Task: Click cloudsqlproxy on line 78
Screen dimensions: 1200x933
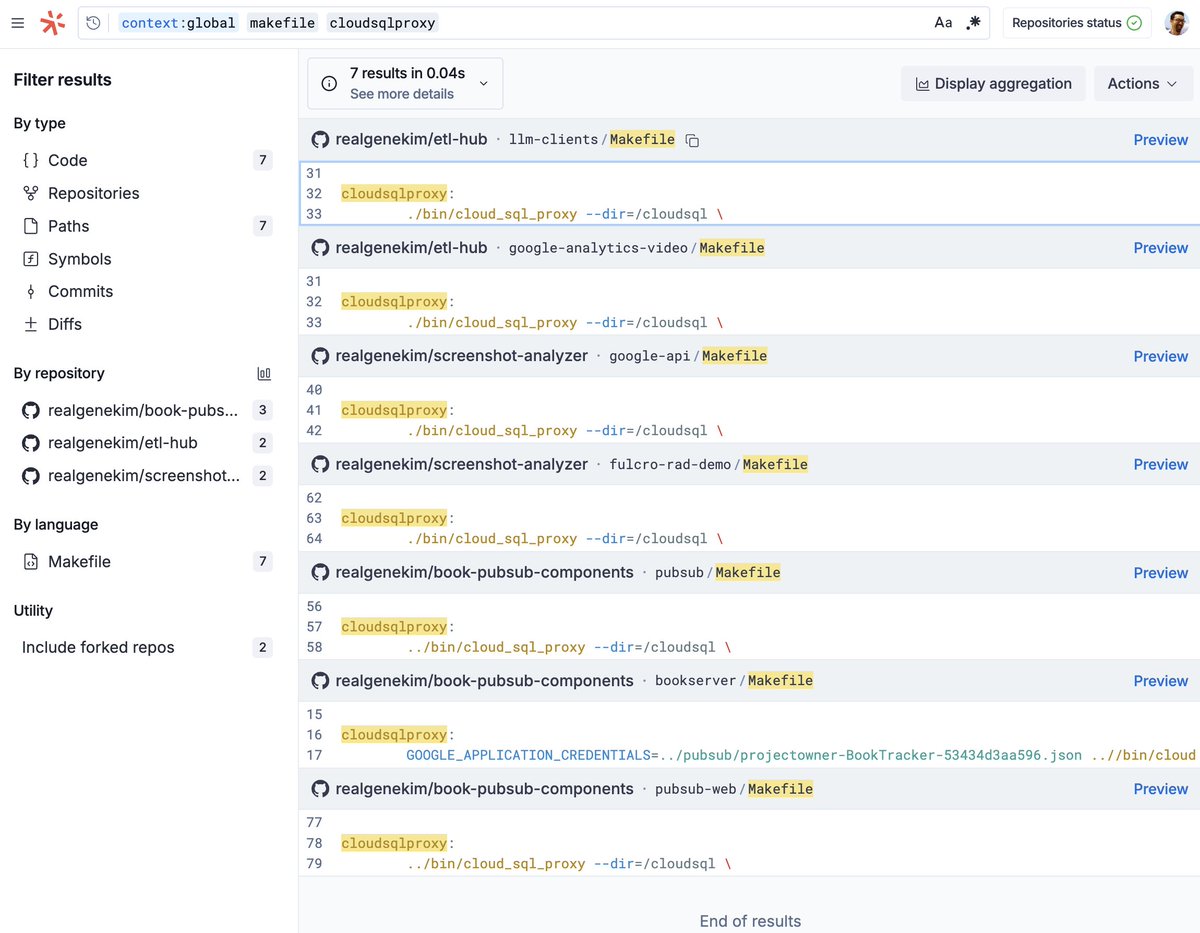Action: pyautogui.click(x=394, y=843)
